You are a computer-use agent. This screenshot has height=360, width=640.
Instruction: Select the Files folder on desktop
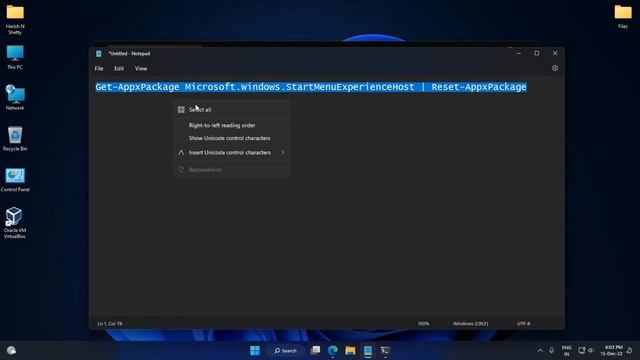tap(623, 16)
